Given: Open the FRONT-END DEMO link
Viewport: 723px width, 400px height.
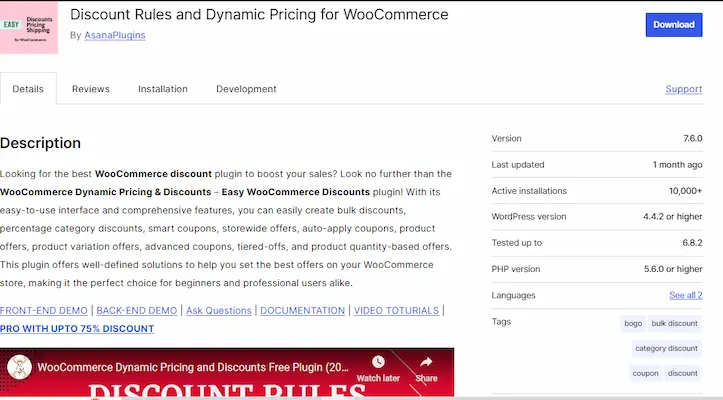Looking at the screenshot, I should pos(44,311).
